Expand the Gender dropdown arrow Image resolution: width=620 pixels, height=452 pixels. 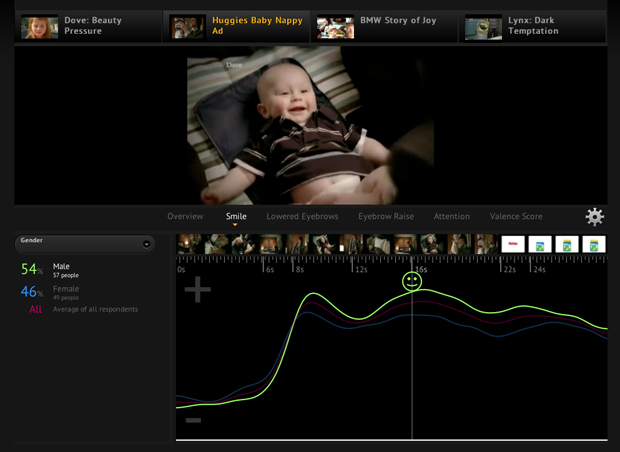pos(146,243)
